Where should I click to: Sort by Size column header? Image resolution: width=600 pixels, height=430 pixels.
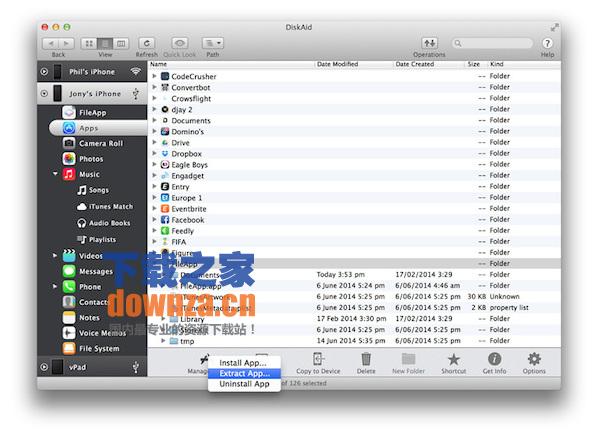tap(476, 64)
